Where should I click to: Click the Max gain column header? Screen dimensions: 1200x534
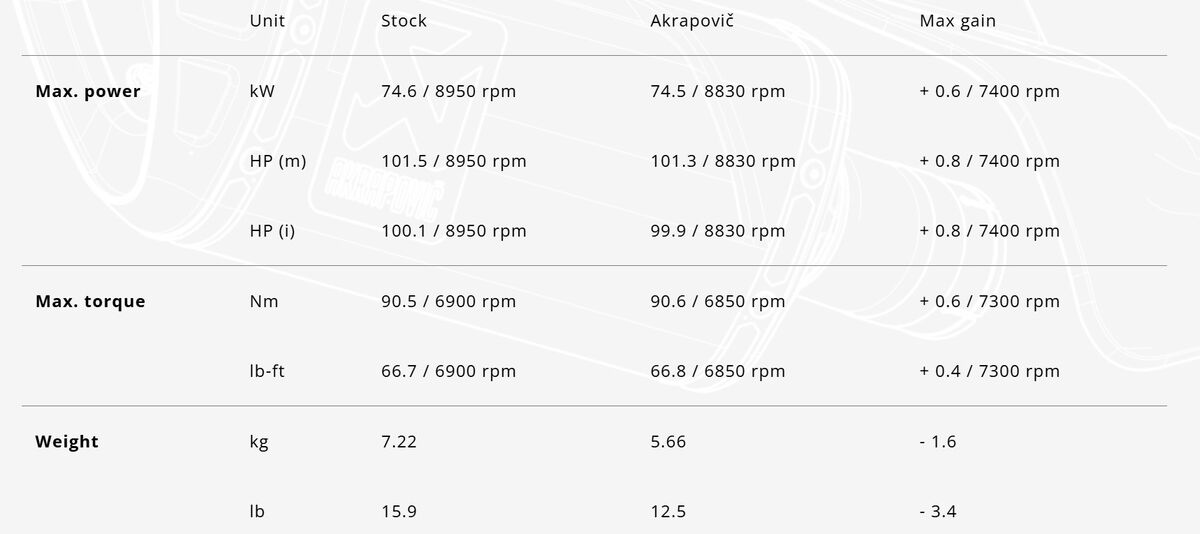point(957,21)
